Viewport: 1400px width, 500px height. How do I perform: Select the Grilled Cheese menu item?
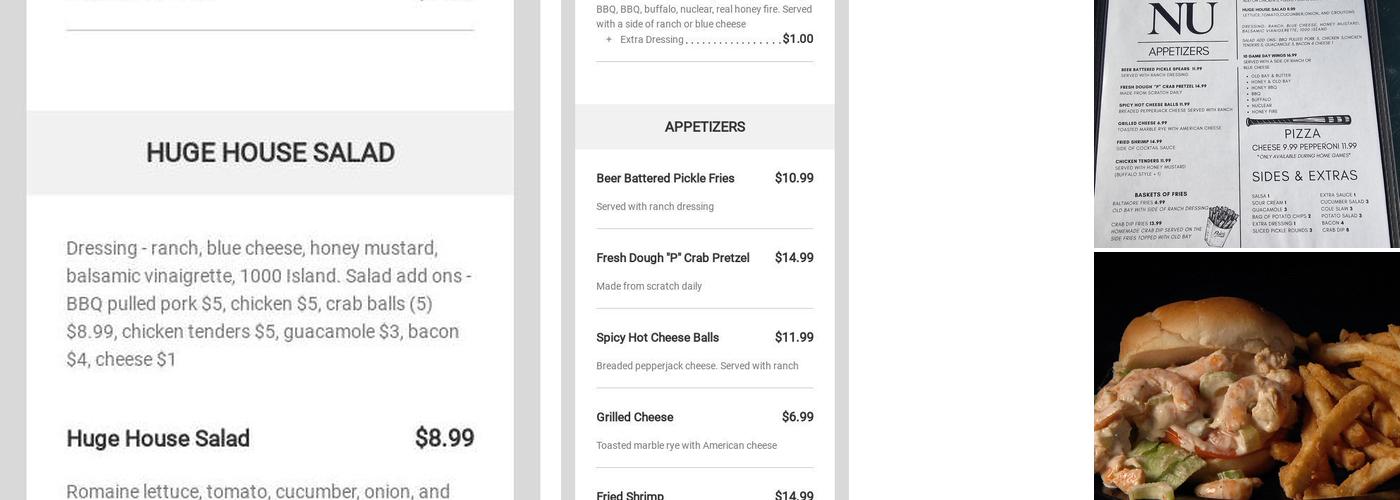(634, 417)
